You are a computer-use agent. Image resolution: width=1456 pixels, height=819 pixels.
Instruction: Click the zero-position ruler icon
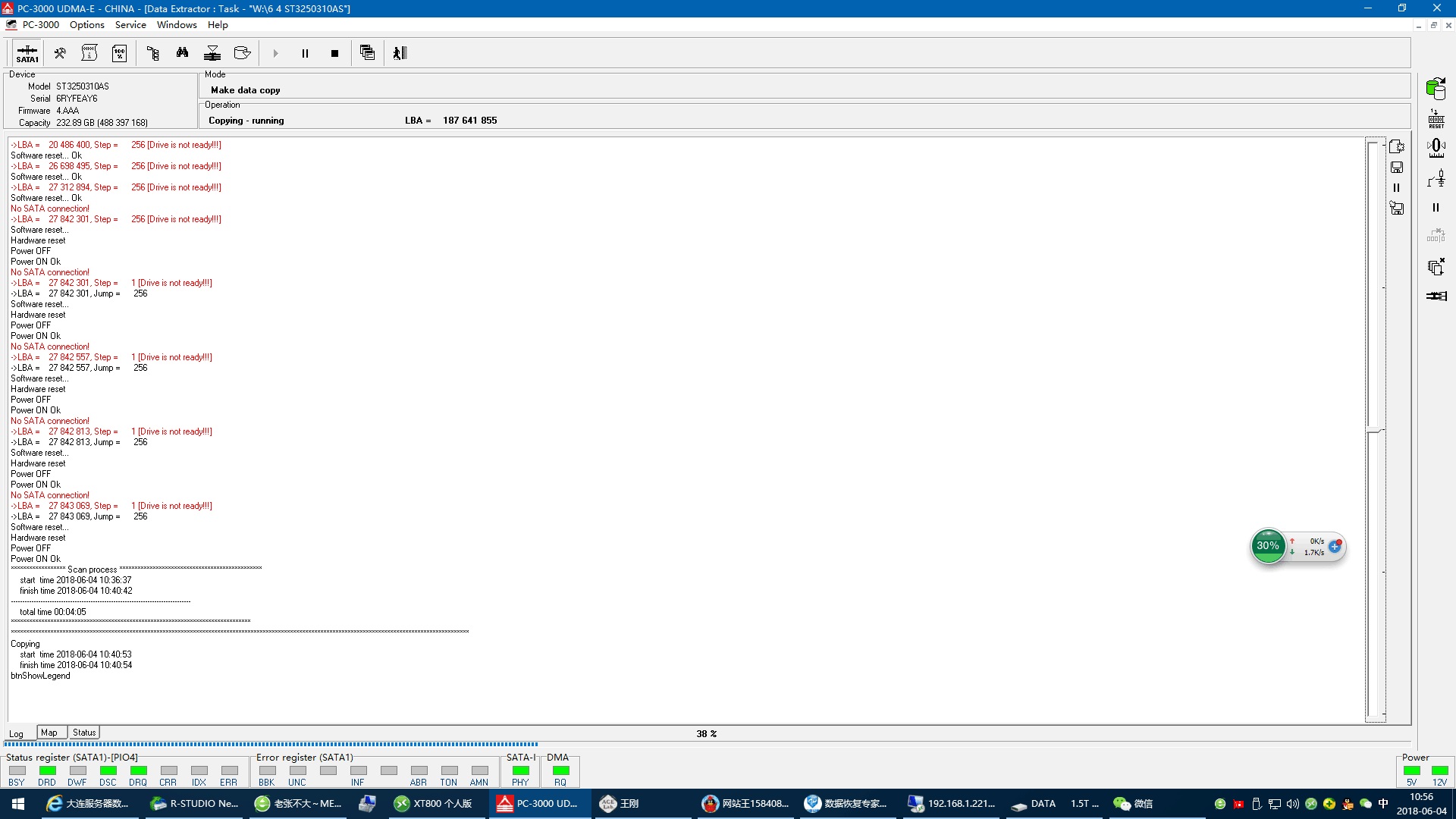tap(1436, 148)
